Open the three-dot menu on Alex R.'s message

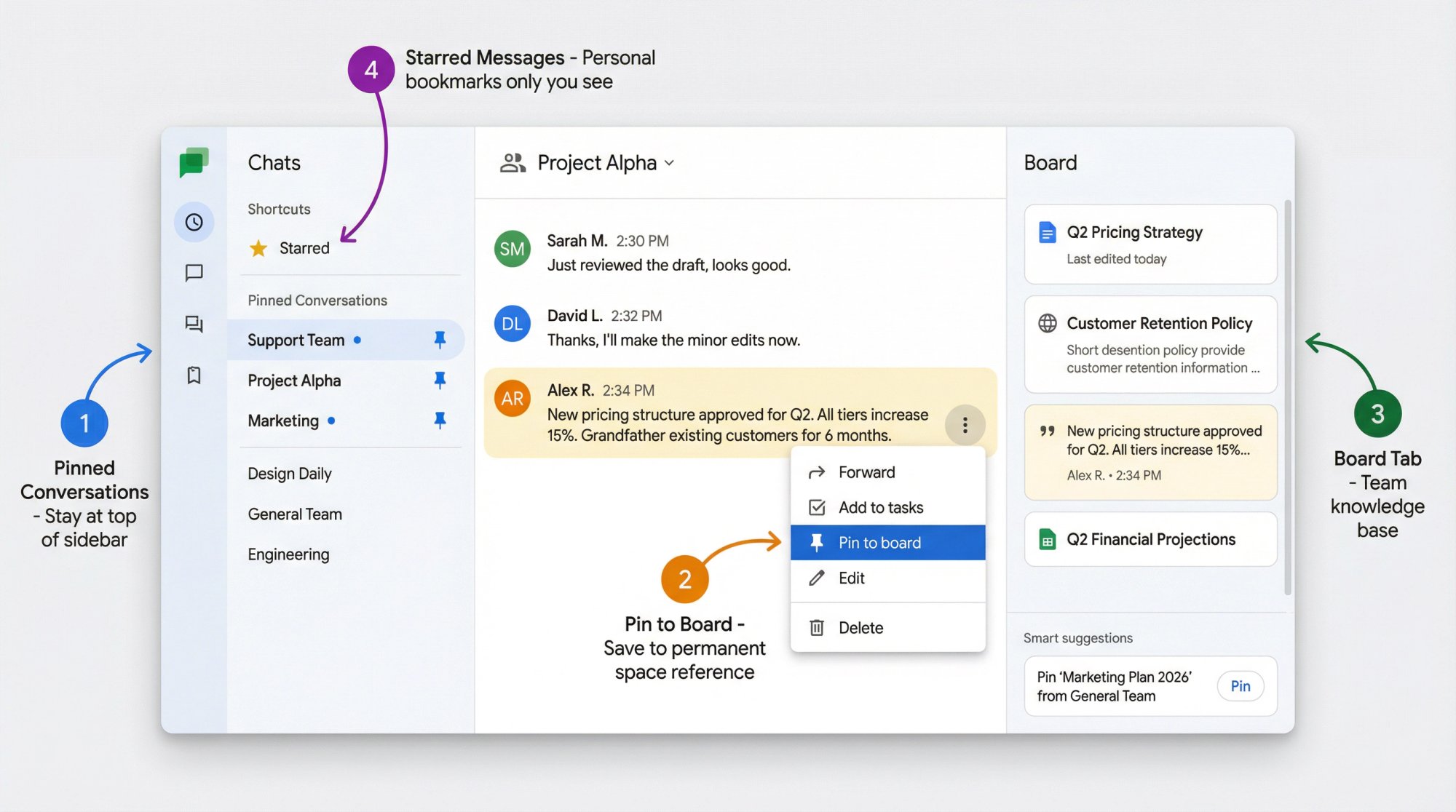pos(965,424)
